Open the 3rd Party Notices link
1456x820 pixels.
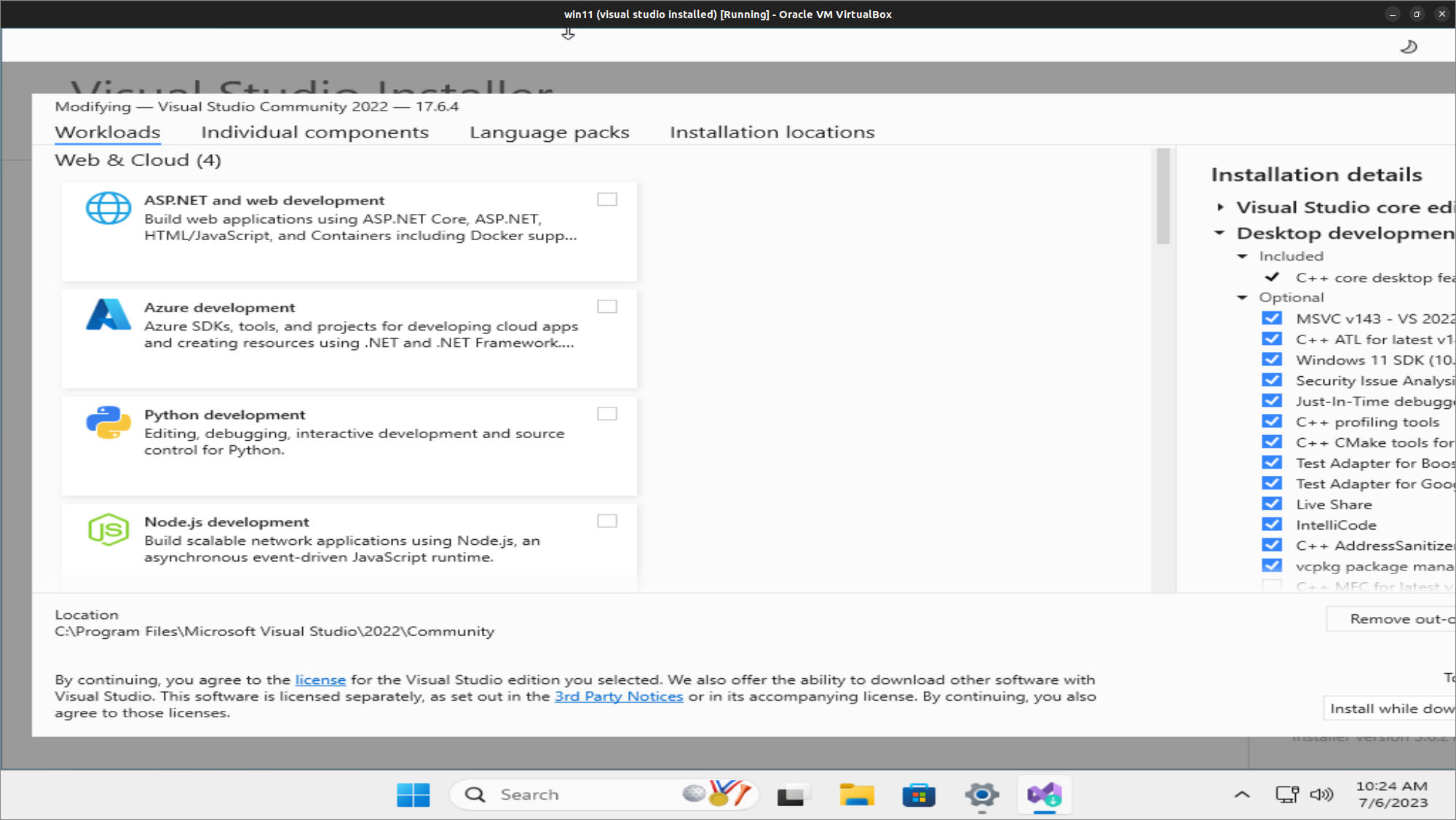coord(619,696)
